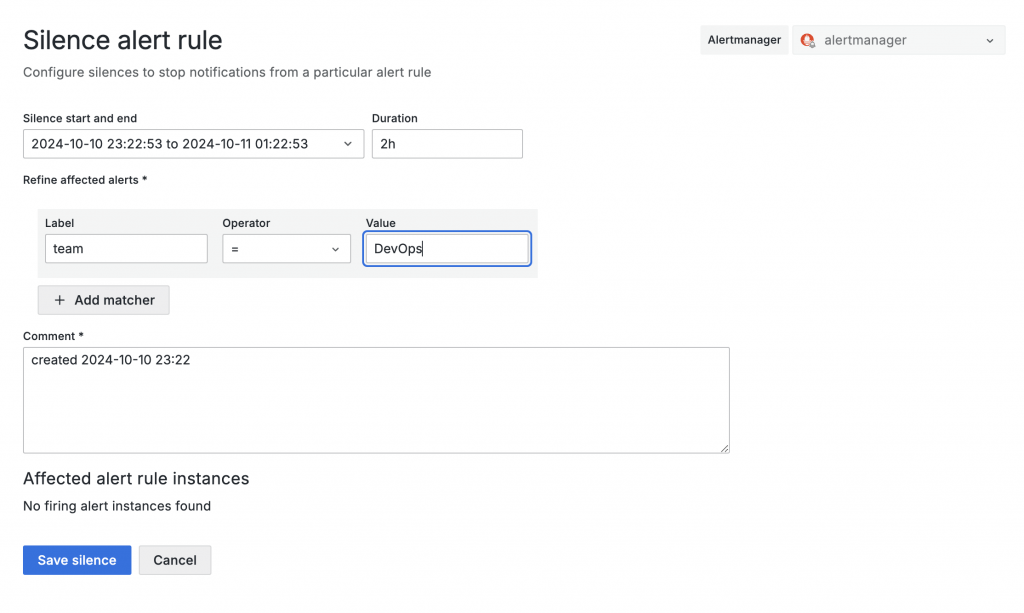Click the Refine affected alerts label

[x=85, y=180]
